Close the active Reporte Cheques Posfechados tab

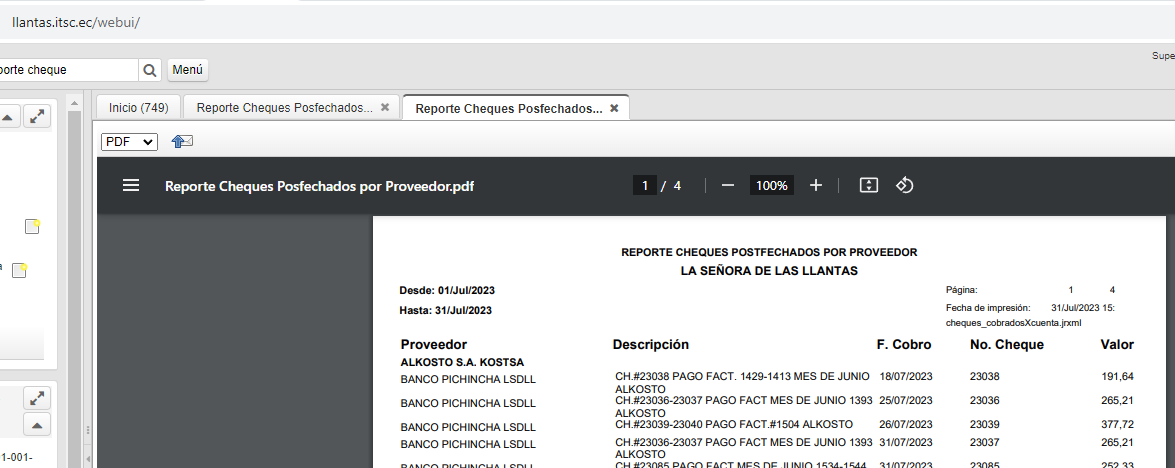point(614,108)
